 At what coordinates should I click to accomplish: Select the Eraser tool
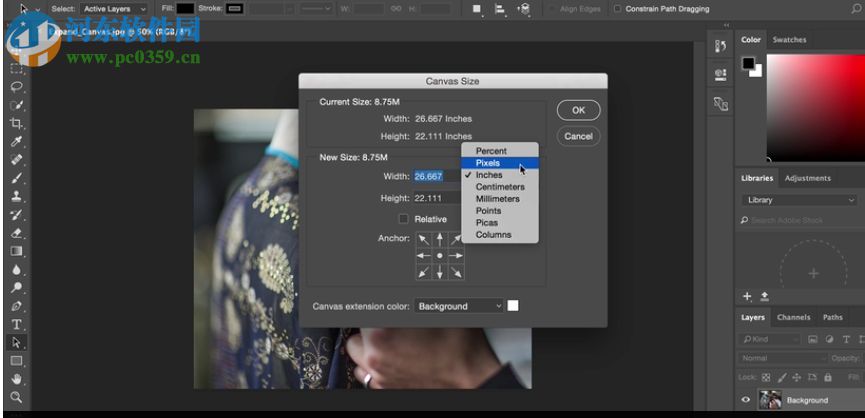tap(17, 233)
